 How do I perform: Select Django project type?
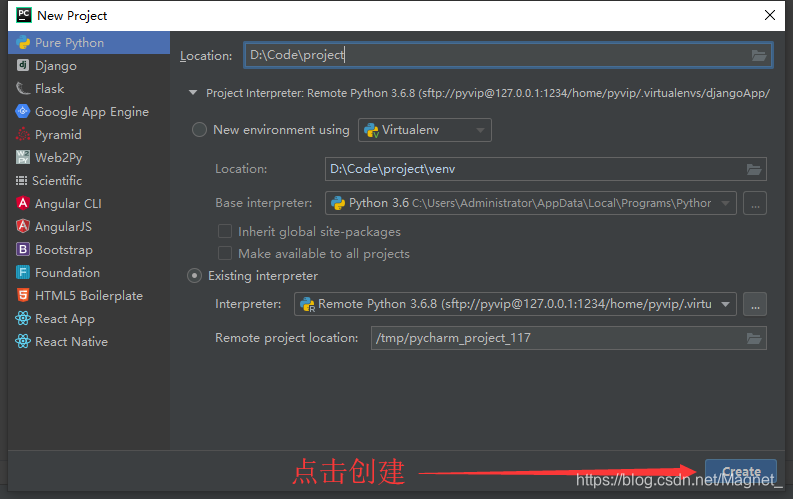(89, 66)
